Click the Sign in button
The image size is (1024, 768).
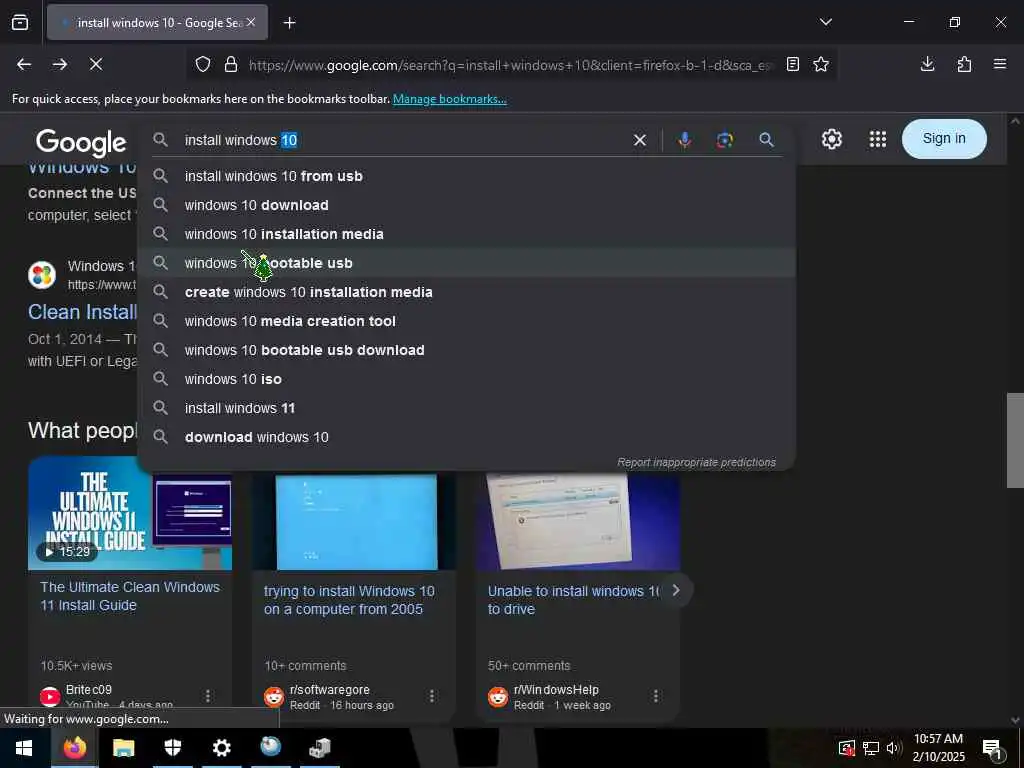(944, 138)
